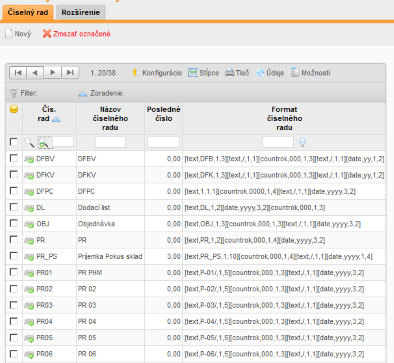Open the DFBV row edit icon

pyautogui.click(x=29, y=159)
